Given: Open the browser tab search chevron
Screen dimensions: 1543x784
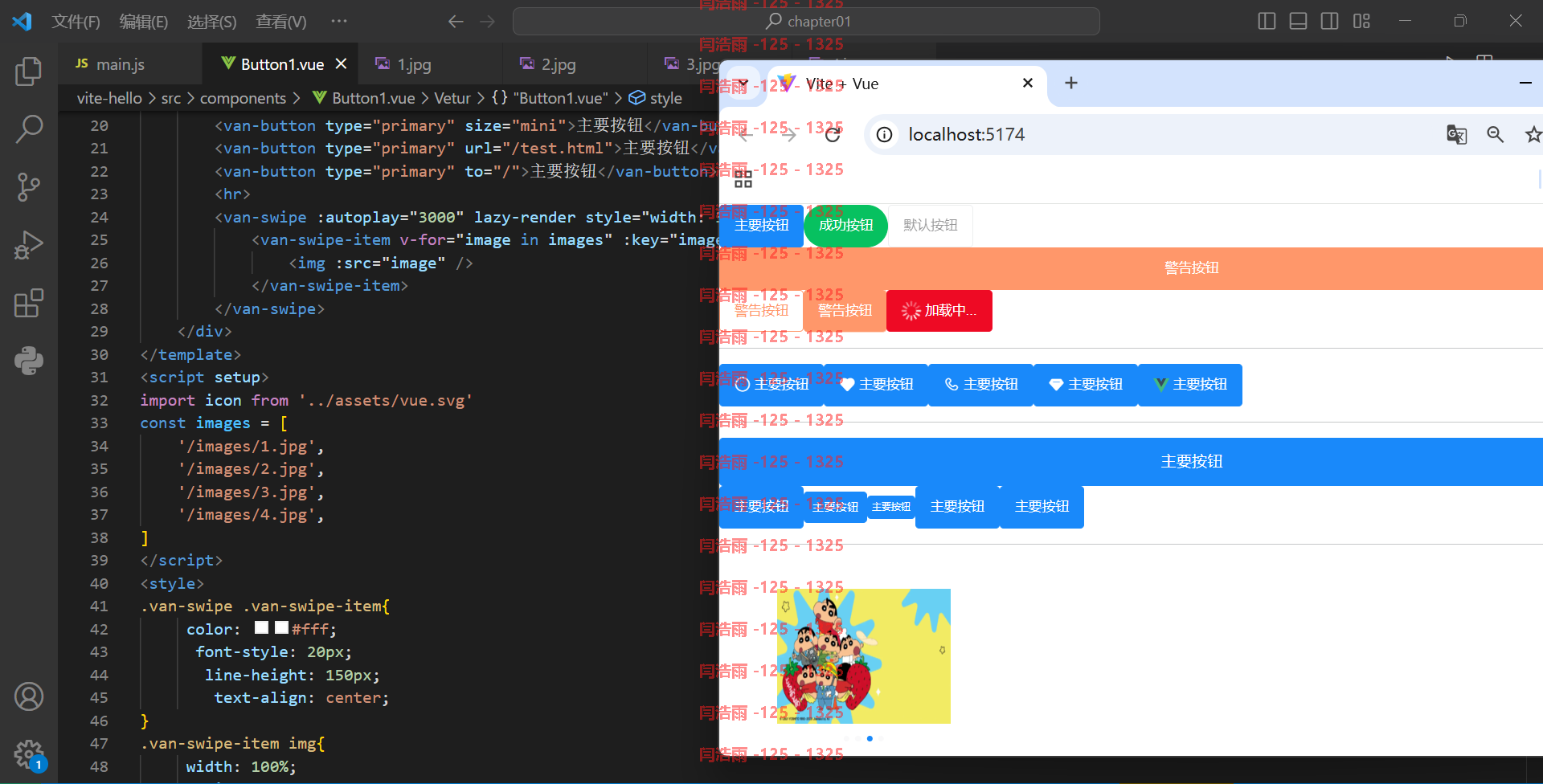Looking at the screenshot, I should 743,83.
